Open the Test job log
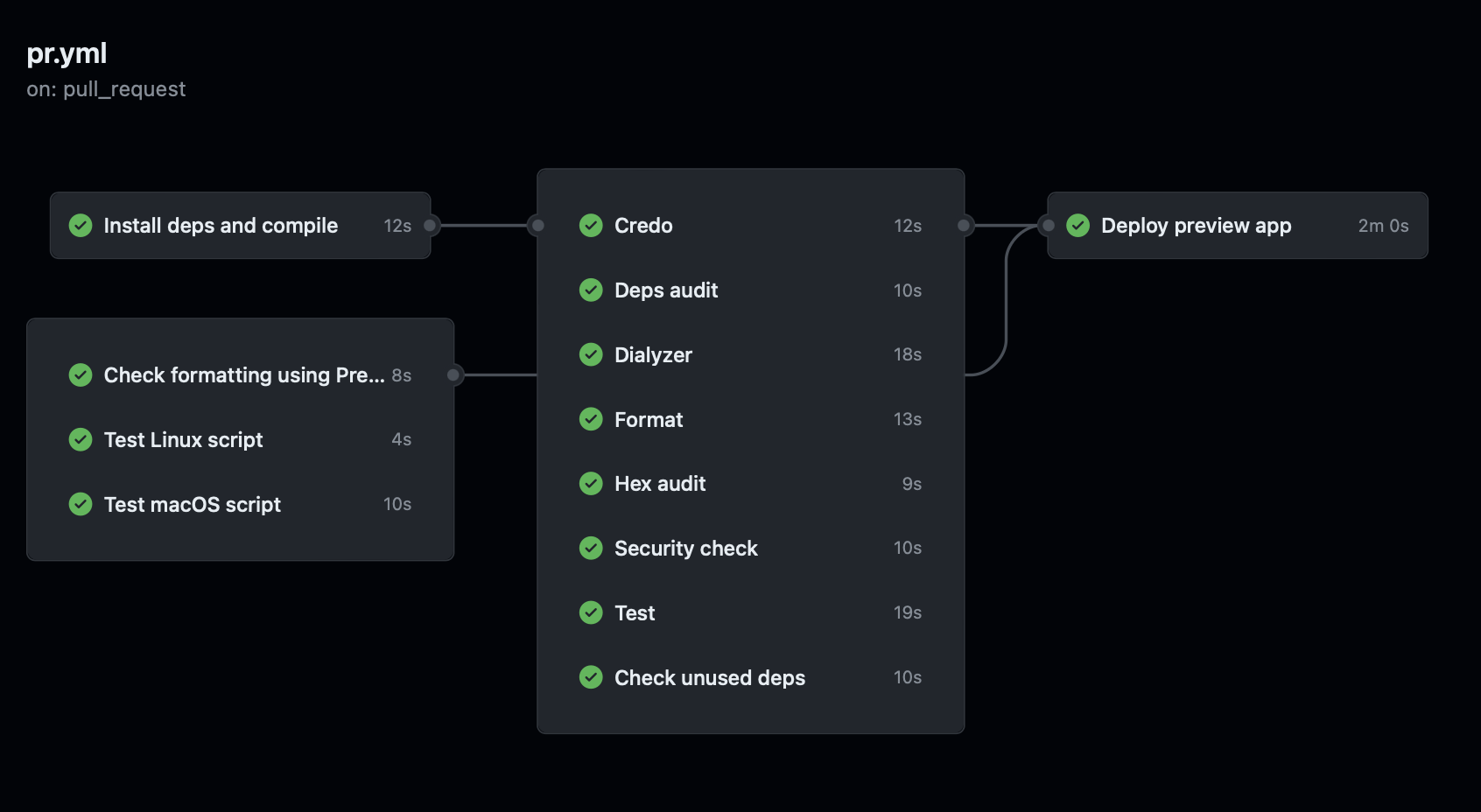 [635, 613]
